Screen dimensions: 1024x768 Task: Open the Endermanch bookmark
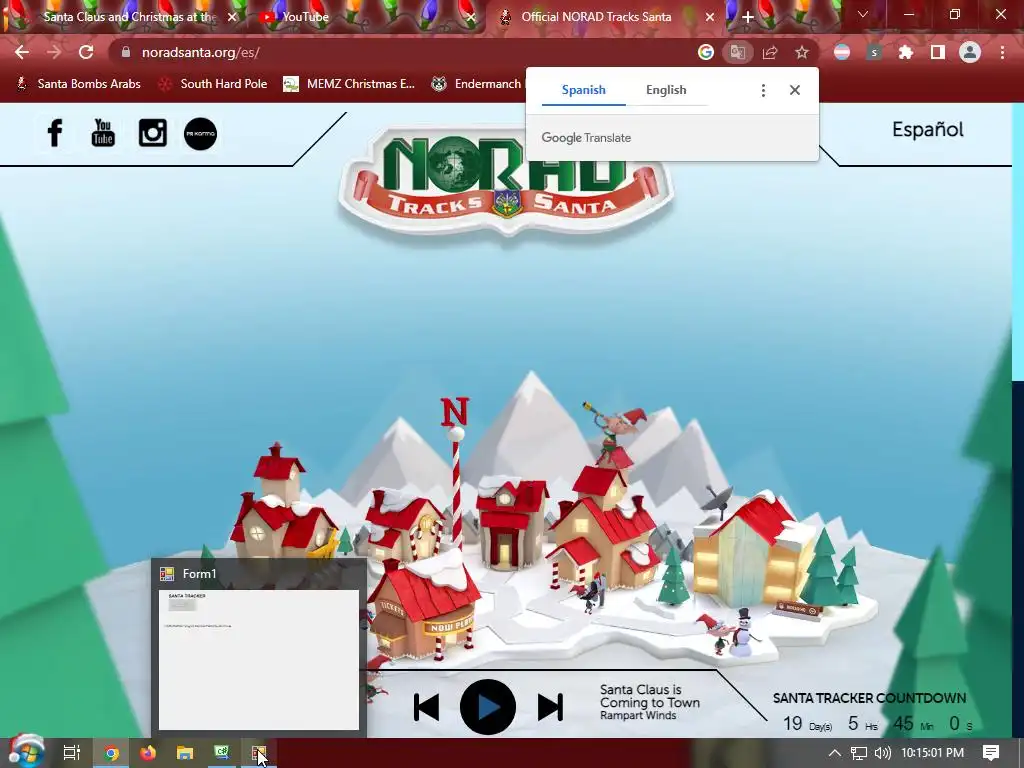click(x=477, y=84)
